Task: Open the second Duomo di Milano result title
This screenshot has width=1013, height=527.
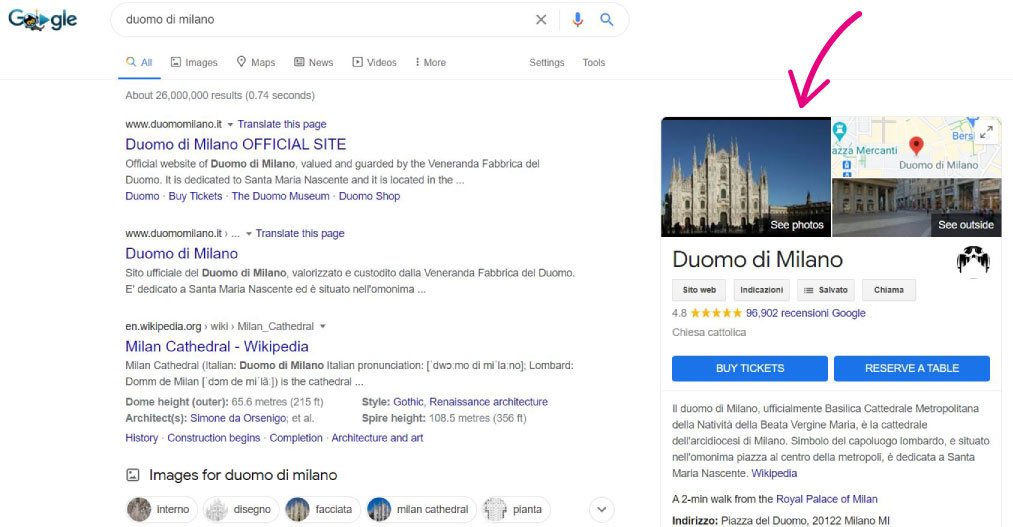Action: point(182,253)
